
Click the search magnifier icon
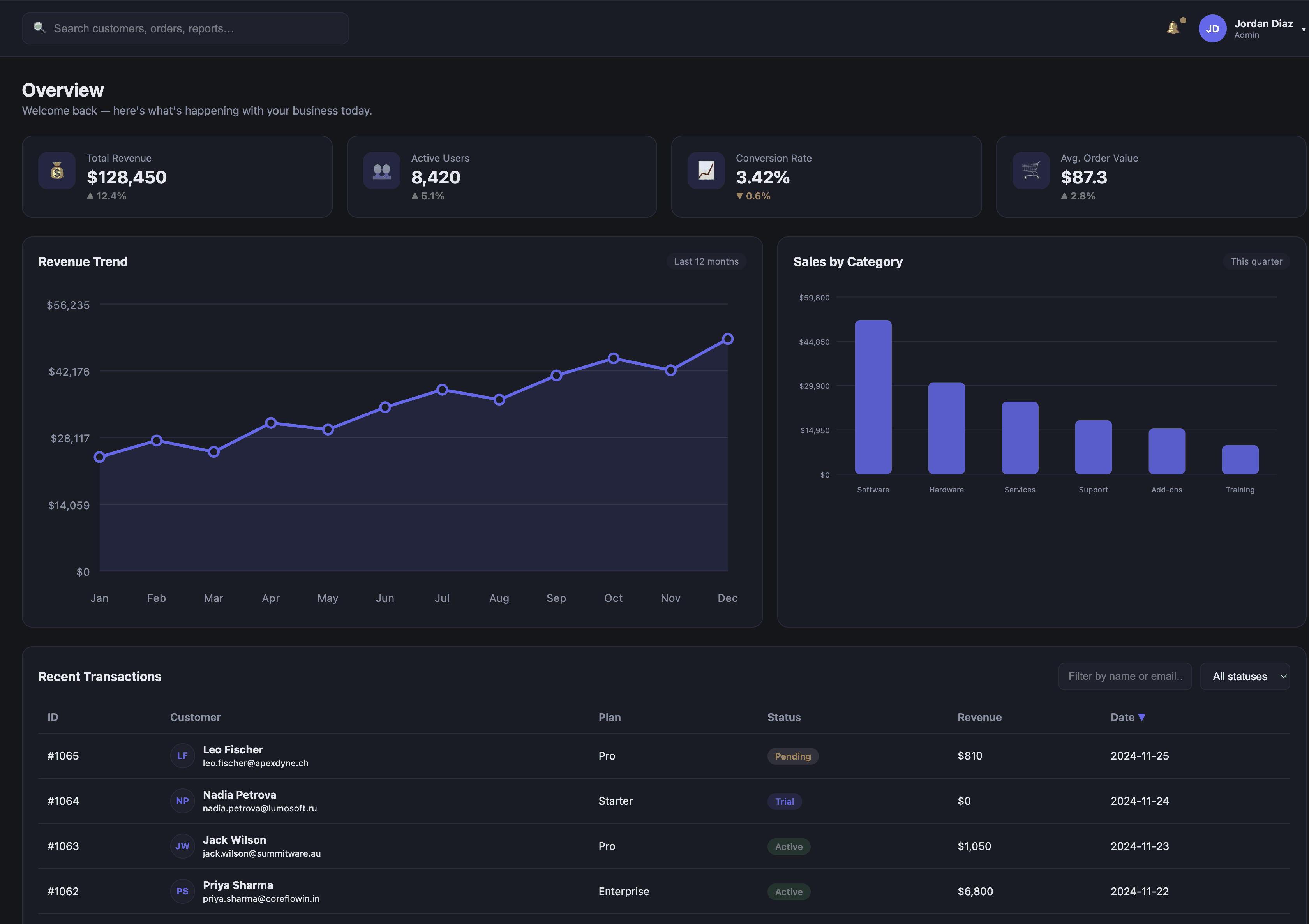click(39, 27)
